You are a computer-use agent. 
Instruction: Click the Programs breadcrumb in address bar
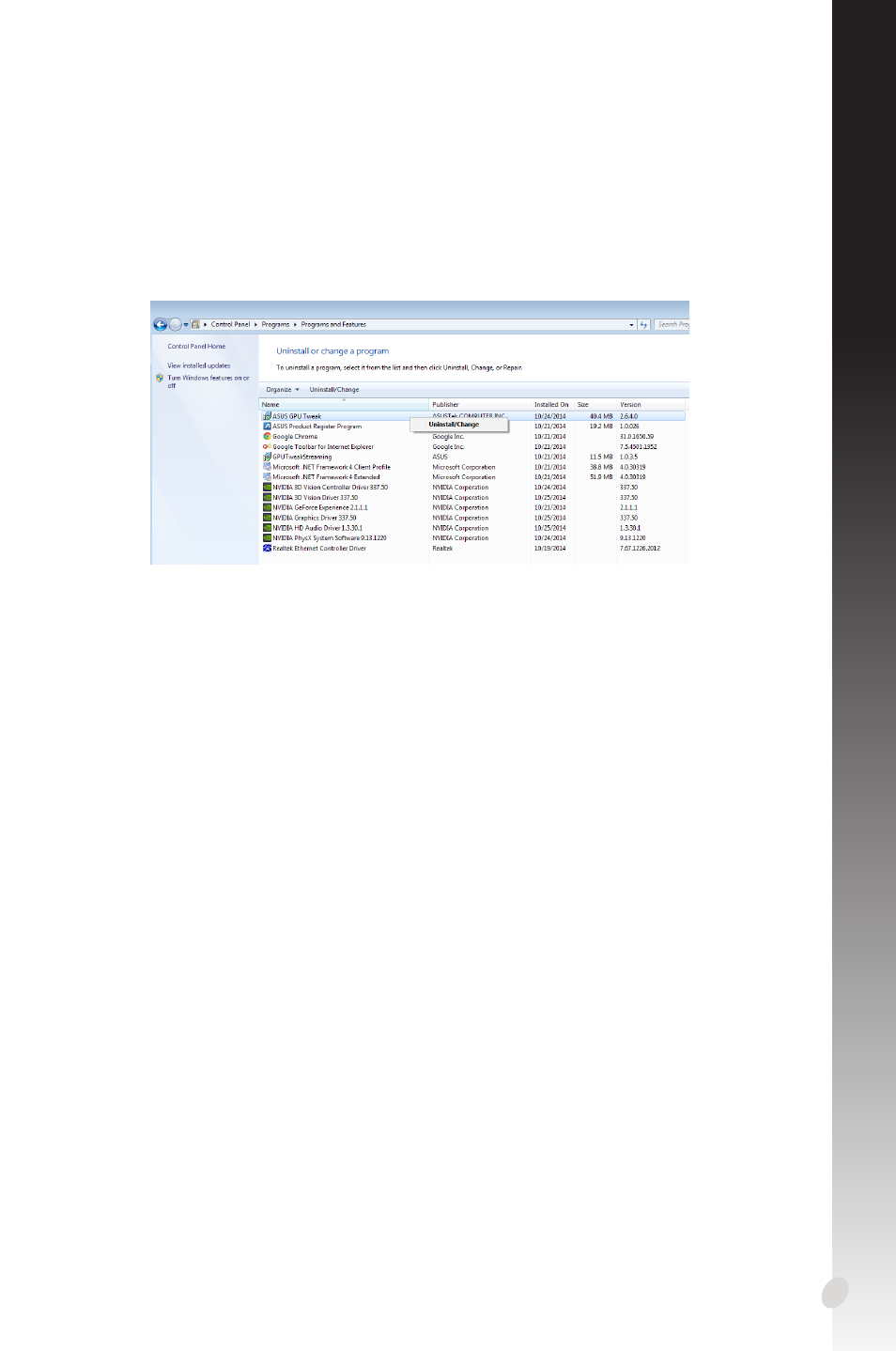tap(275, 324)
